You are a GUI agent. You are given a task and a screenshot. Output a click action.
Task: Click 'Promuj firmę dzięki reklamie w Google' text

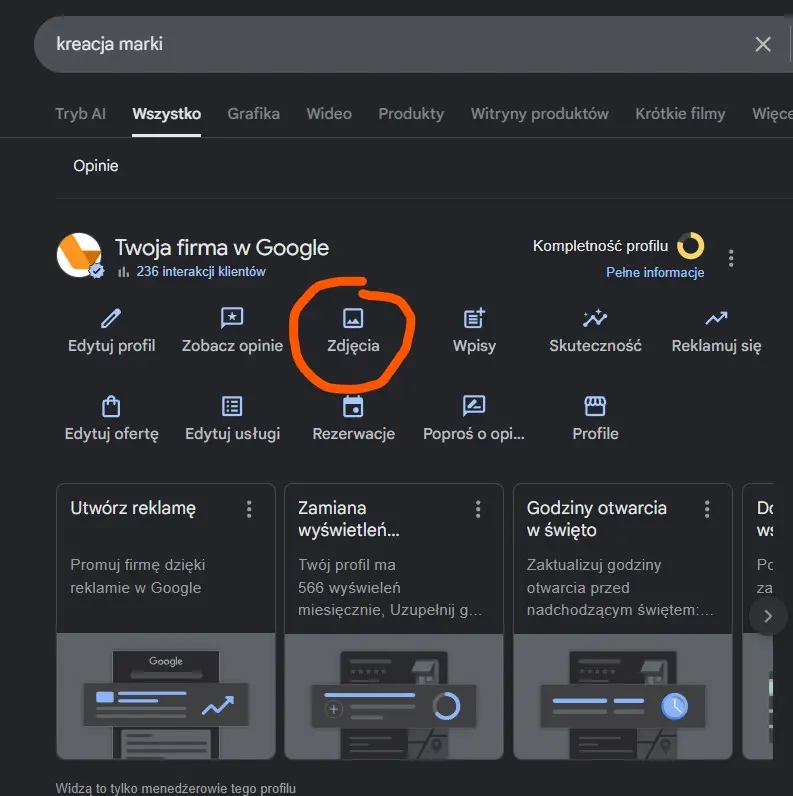(x=138, y=576)
